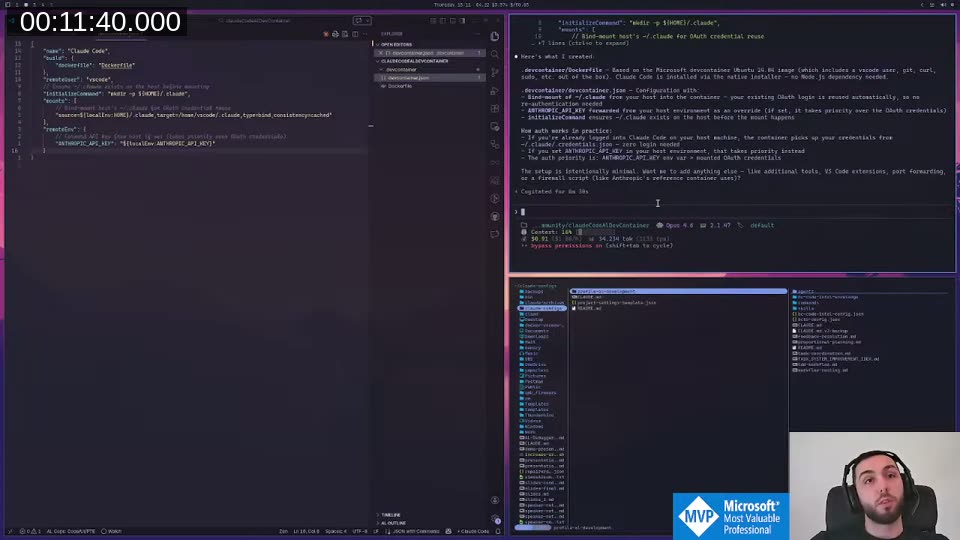Open the Remote Explorer icon in the activity bar
This screenshot has height=540, width=960.
tap(495, 127)
